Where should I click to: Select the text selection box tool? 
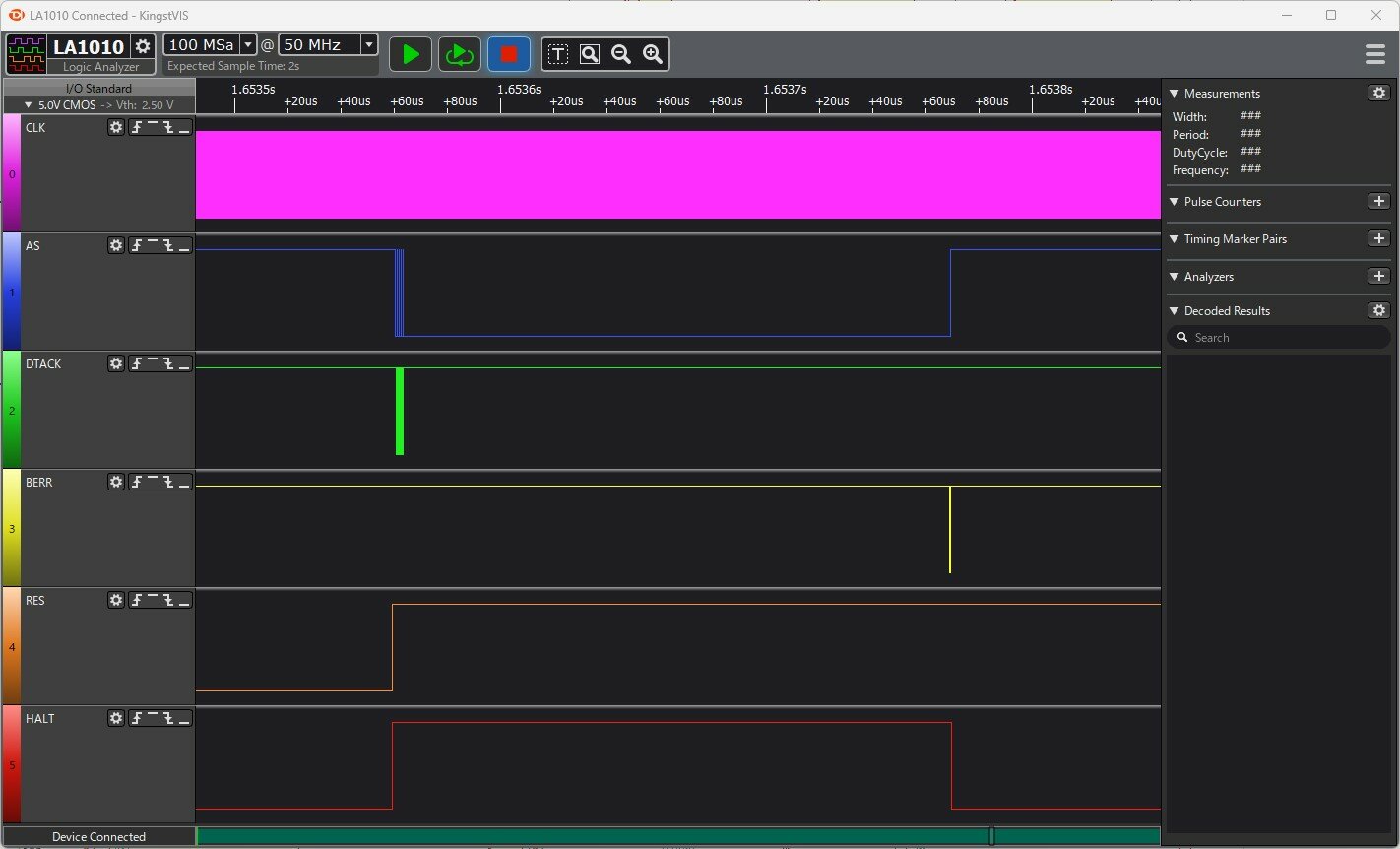558,54
